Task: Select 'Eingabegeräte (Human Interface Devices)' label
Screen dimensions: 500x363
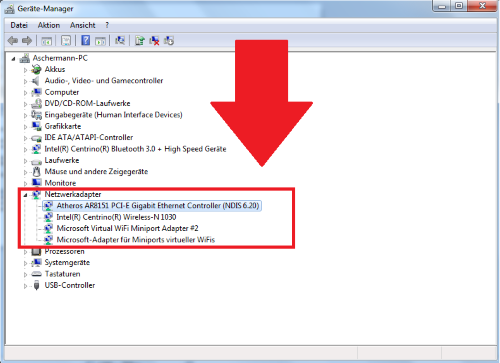Action: pyautogui.click(x=113, y=115)
